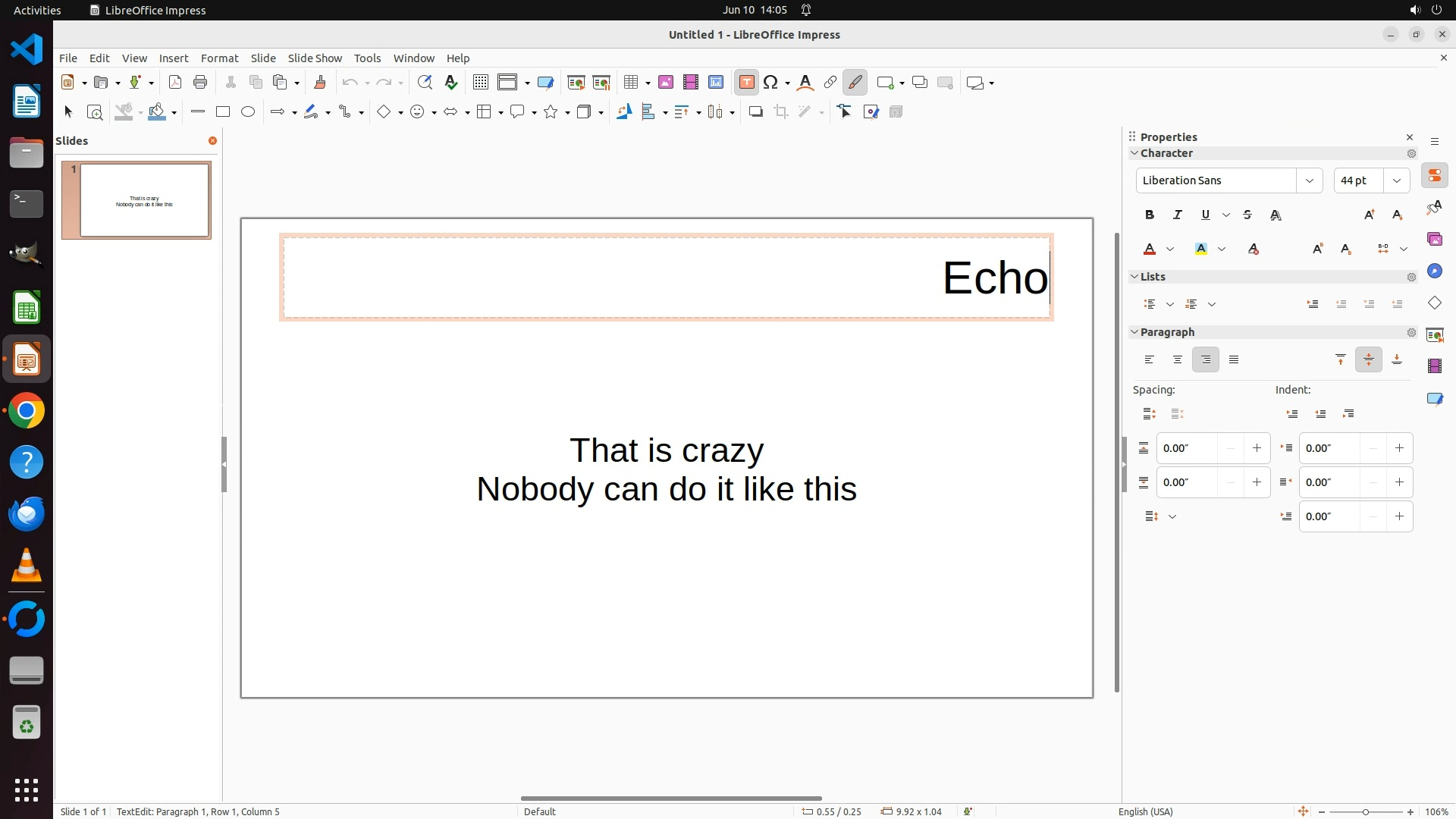Select the Ellipse drawing tool

point(248,112)
